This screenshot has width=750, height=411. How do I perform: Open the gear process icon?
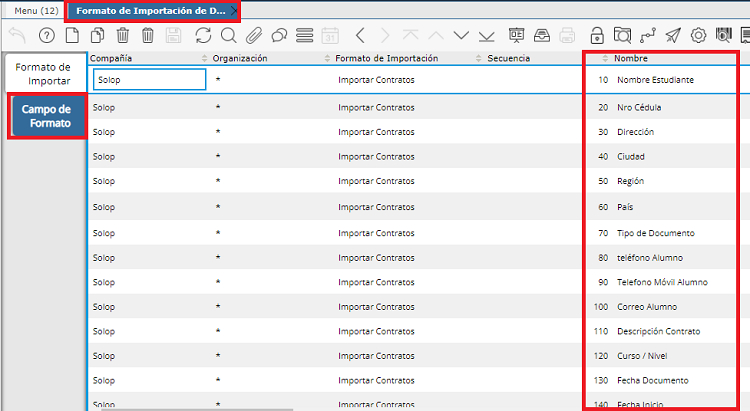698,36
